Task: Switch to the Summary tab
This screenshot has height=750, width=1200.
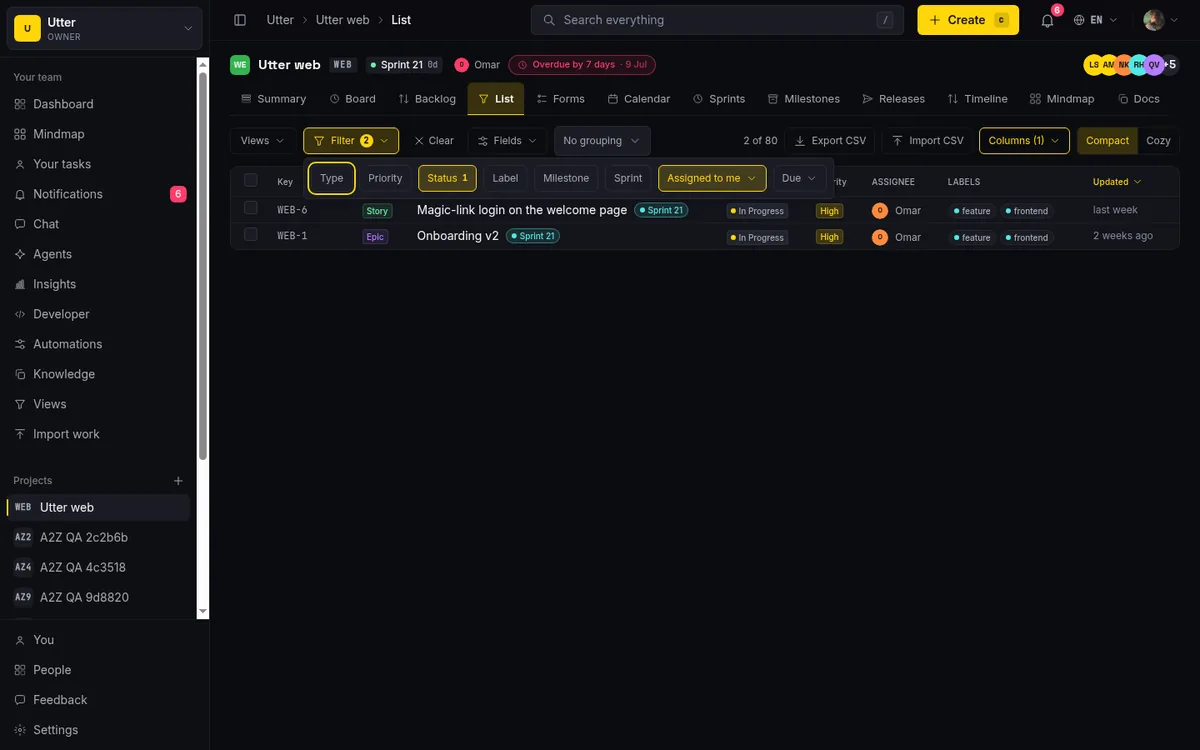Action: click(x=273, y=99)
